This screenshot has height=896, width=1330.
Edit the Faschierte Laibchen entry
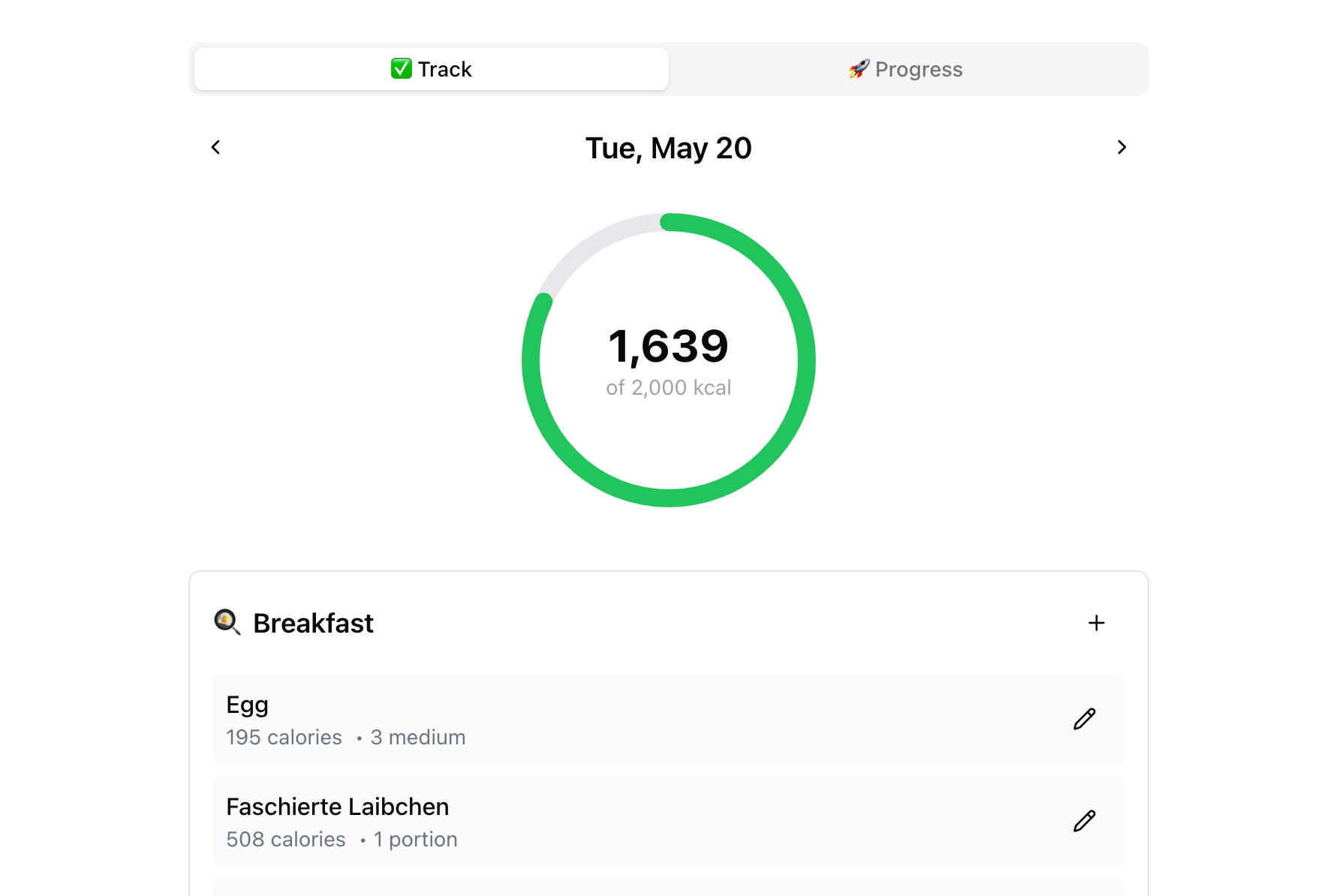coord(1084,821)
